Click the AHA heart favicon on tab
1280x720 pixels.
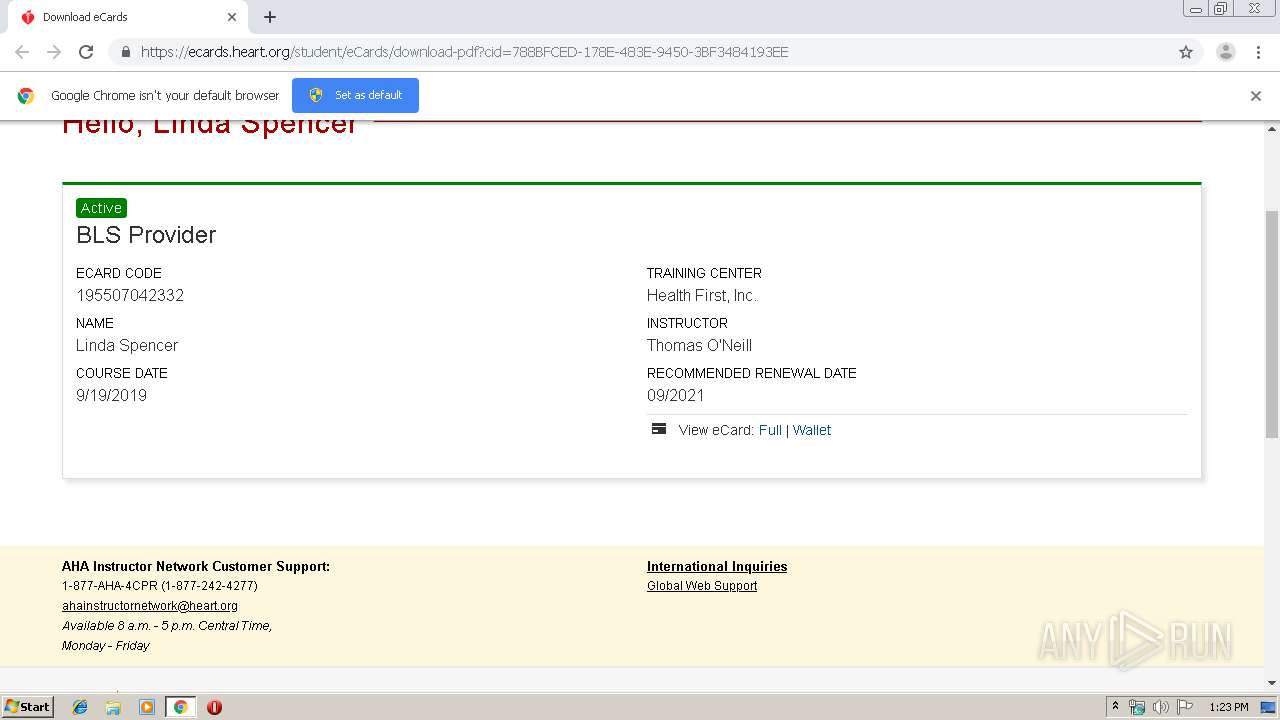(x=28, y=17)
